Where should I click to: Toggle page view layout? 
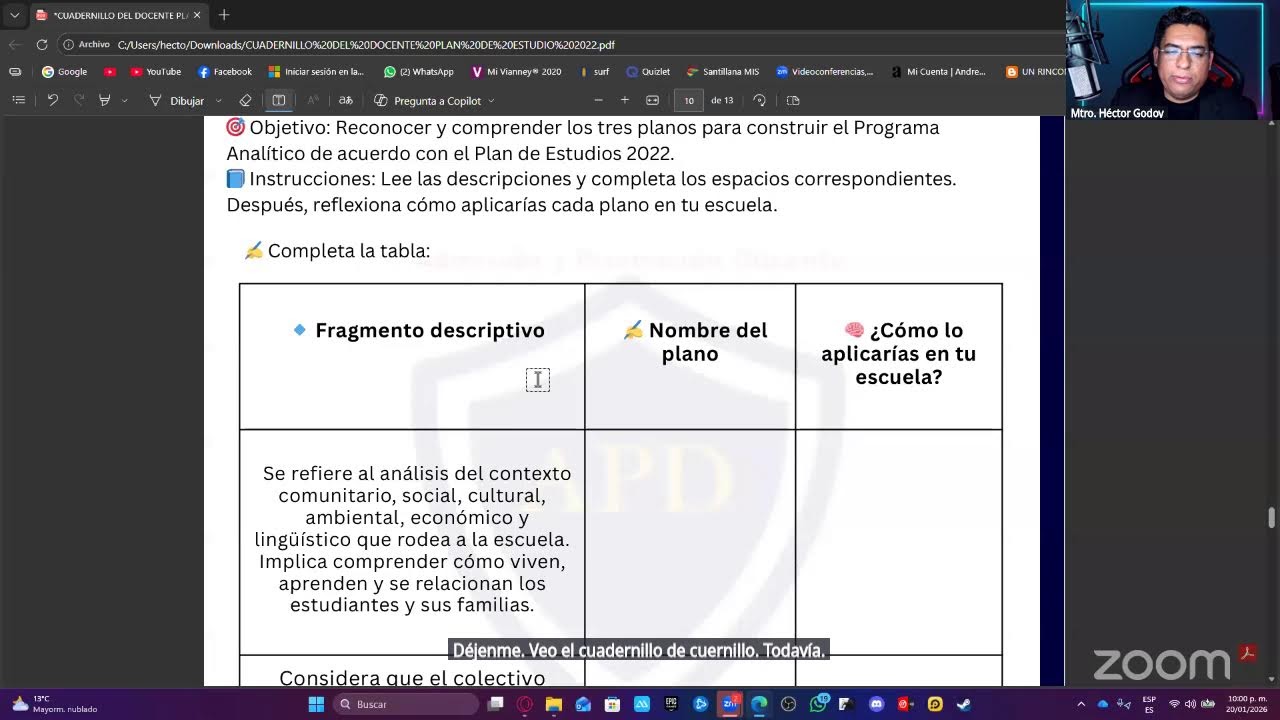pyautogui.click(x=279, y=100)
